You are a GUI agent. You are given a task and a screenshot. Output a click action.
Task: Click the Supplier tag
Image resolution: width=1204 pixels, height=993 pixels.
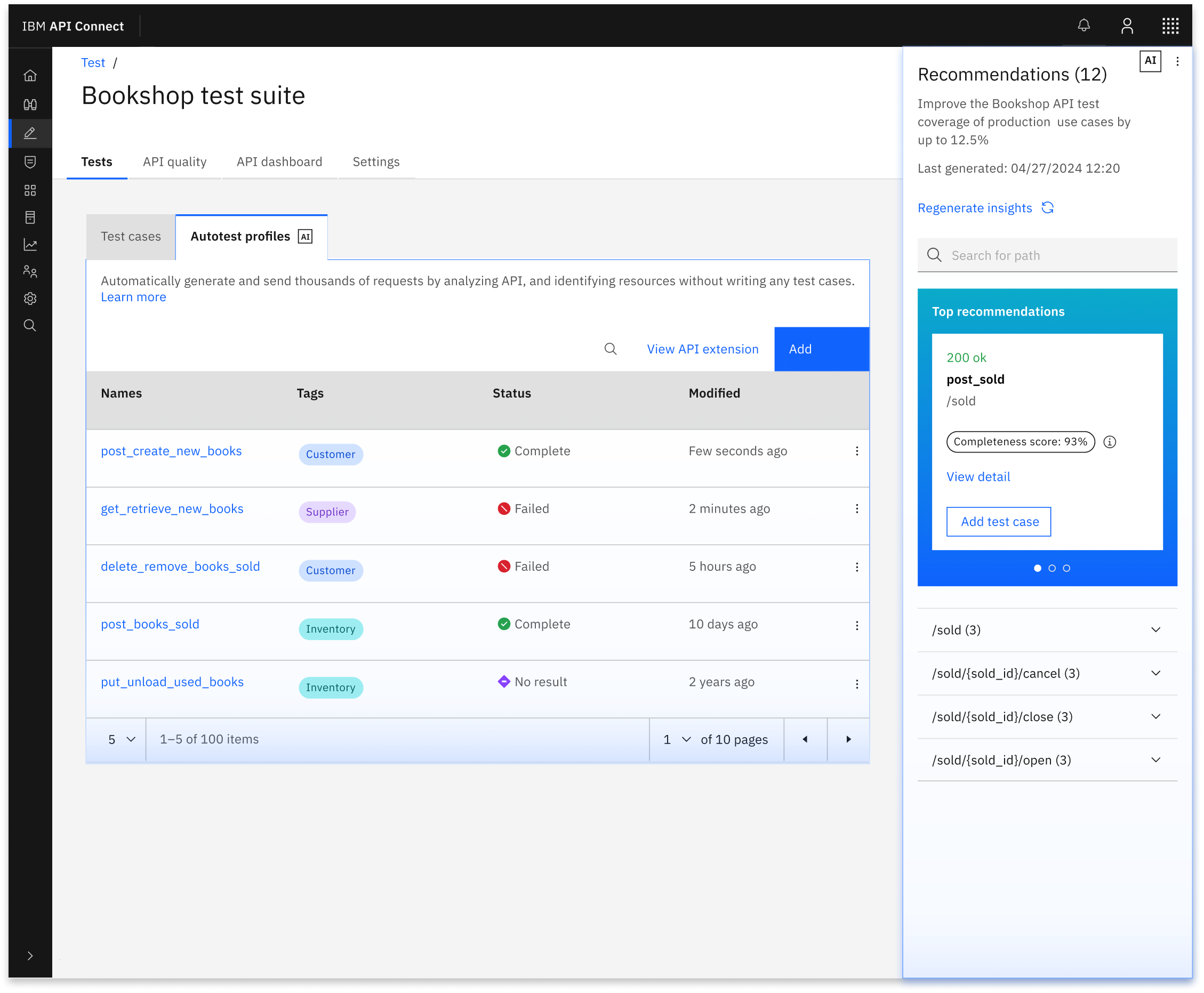point(327,512)
